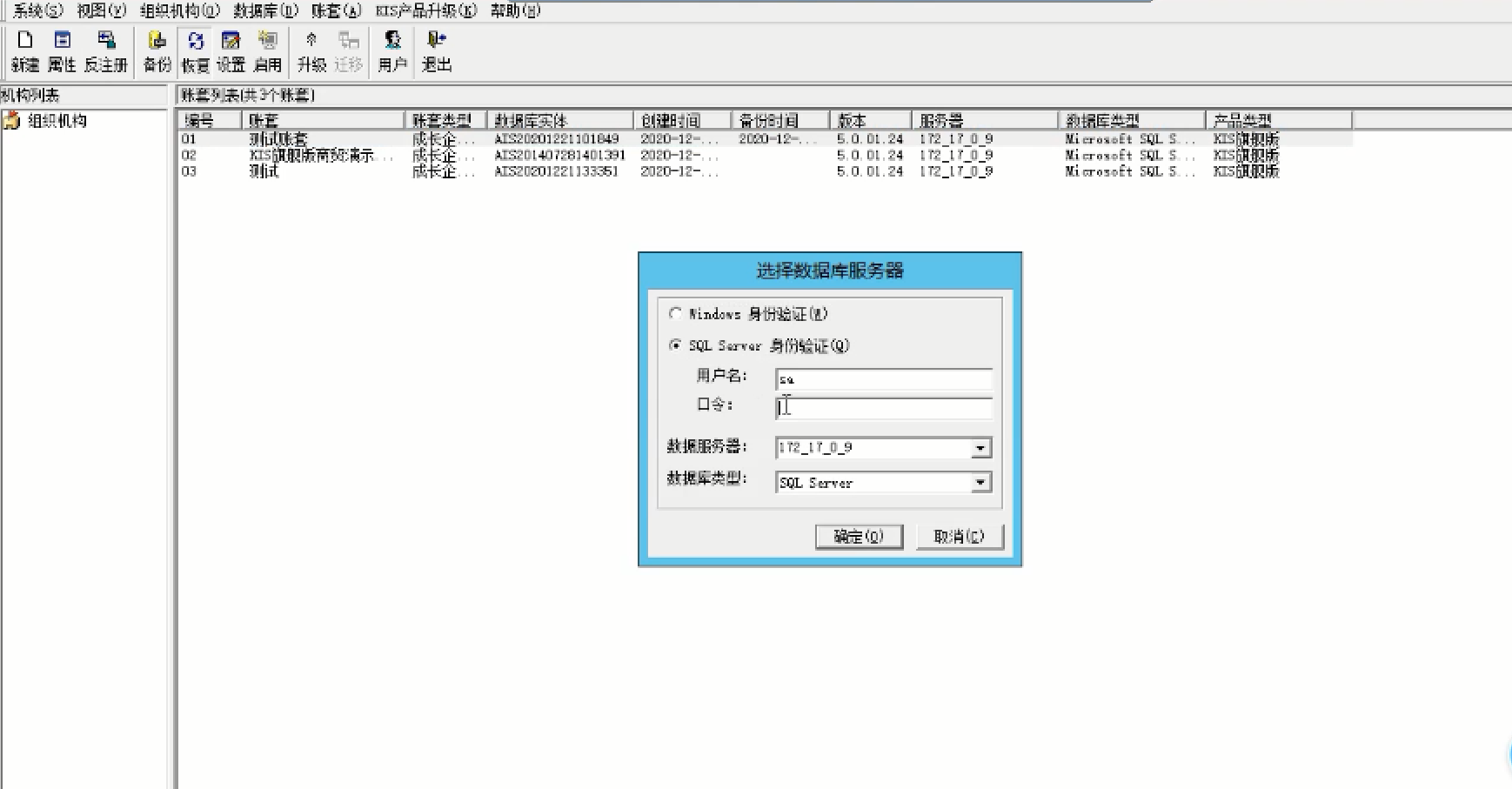Expand the 数据服务器 dropdown list
Image resolution: width=1512 pixels, height=789 pixels.
pyautogui.click(x=980, y=448)
